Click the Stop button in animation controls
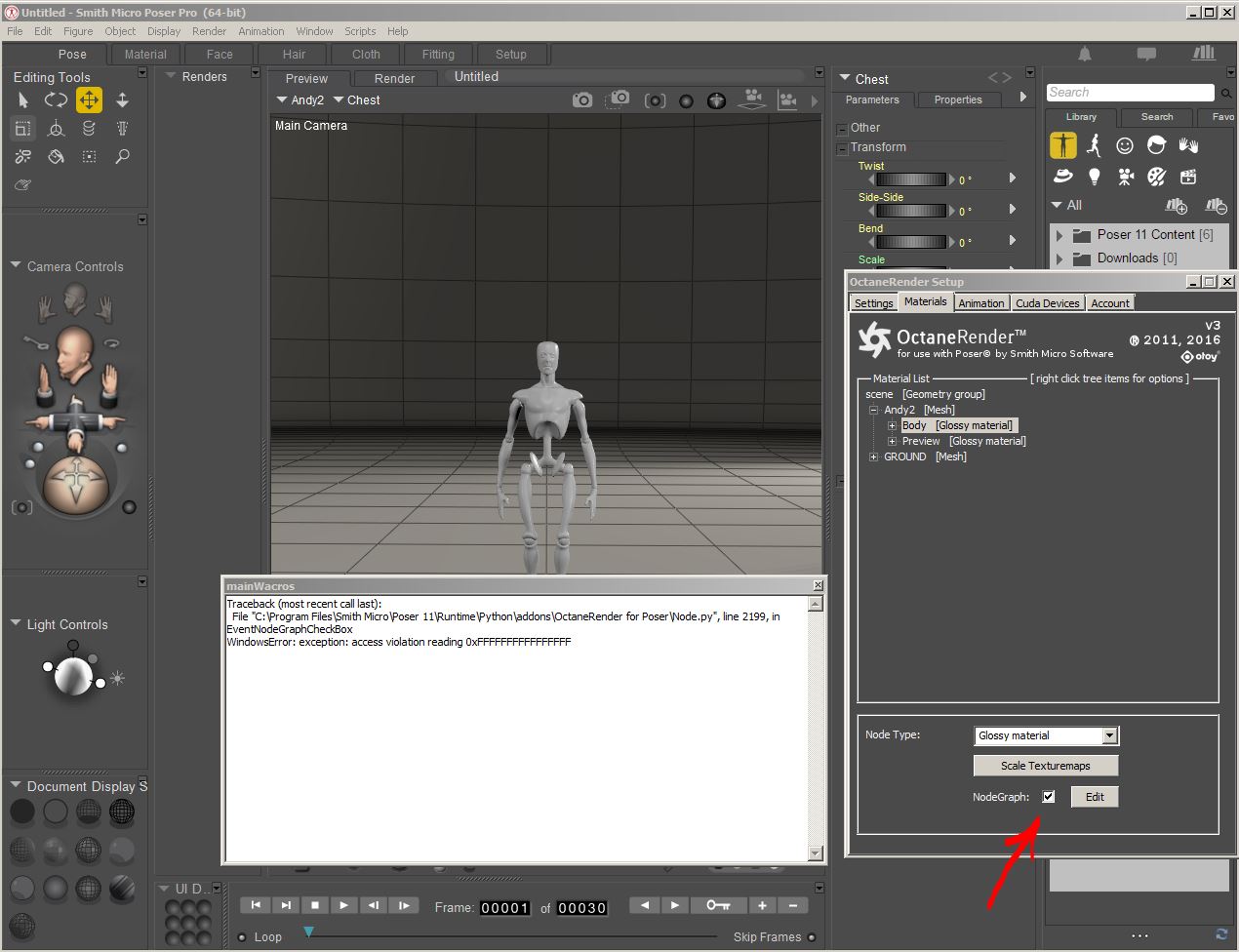The height and width of the screenshot is (952, 1239). (x=314, y=905)
